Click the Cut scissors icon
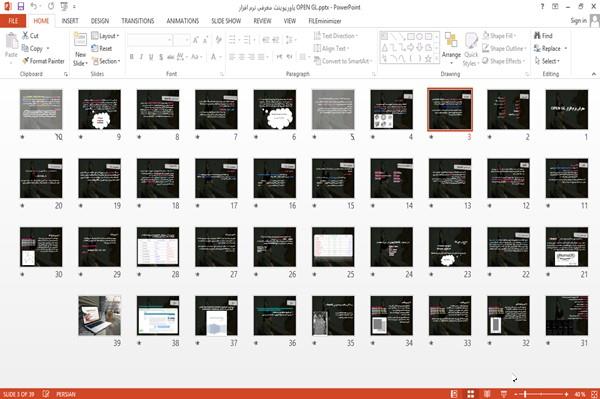The height and width of the screenshot is (399, 600). point(26,36)
